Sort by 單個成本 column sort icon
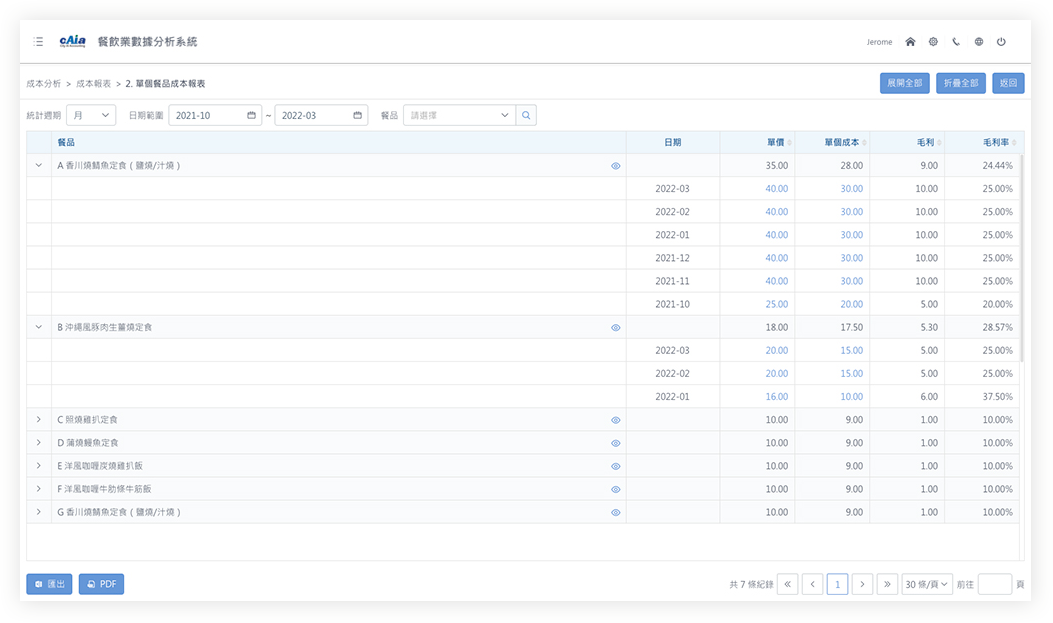 pyautogui.click(x=864, y=142)
